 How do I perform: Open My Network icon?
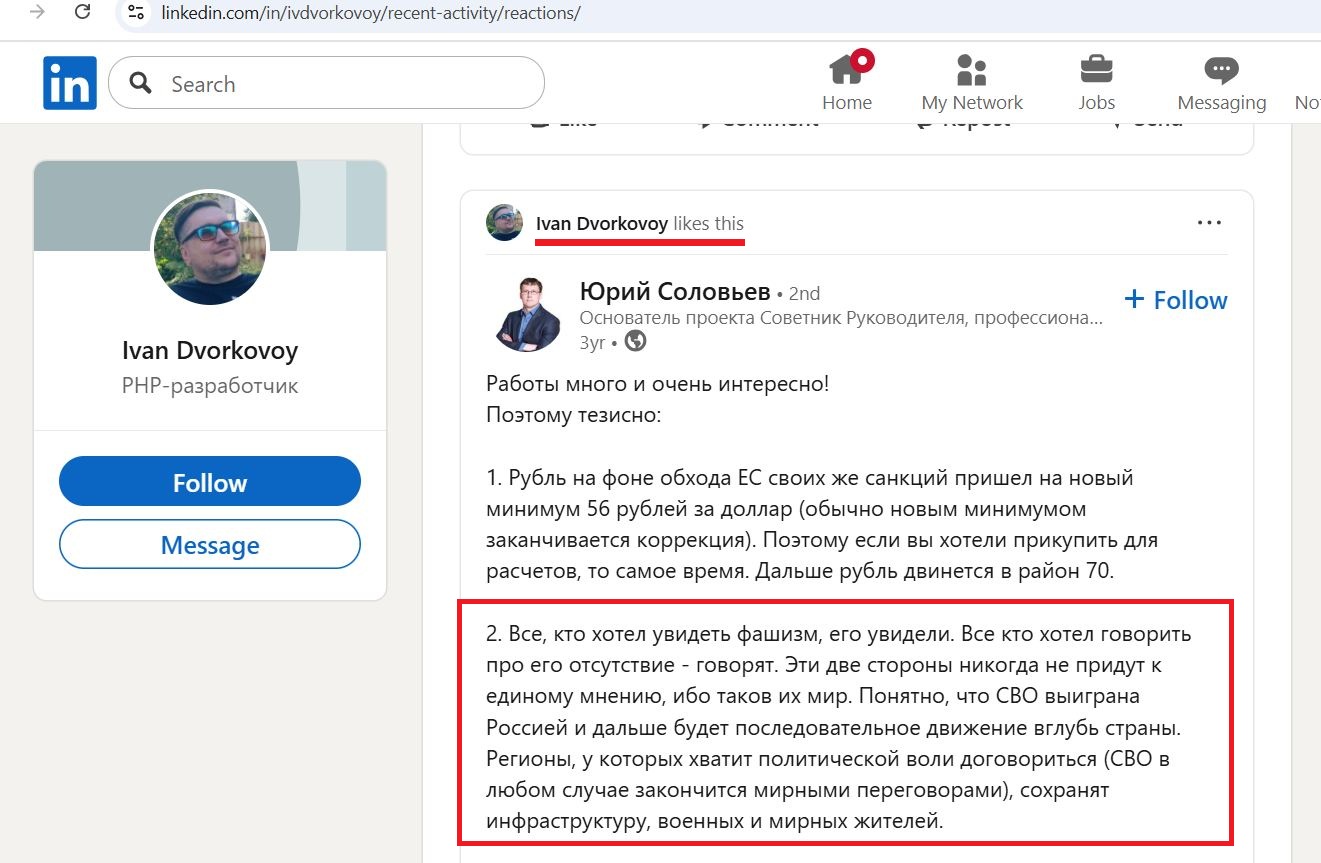point(971,70)
